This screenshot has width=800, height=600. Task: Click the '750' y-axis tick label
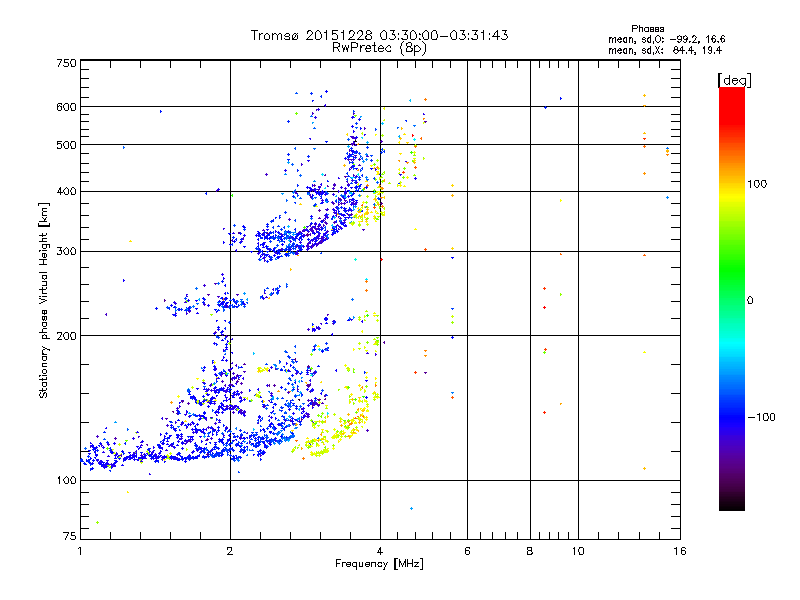pyautogui.click(x=66, y=63)
